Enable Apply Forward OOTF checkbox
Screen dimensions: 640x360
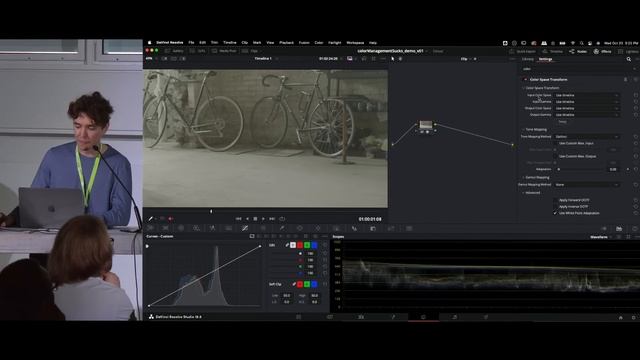(x=555, y=200)
